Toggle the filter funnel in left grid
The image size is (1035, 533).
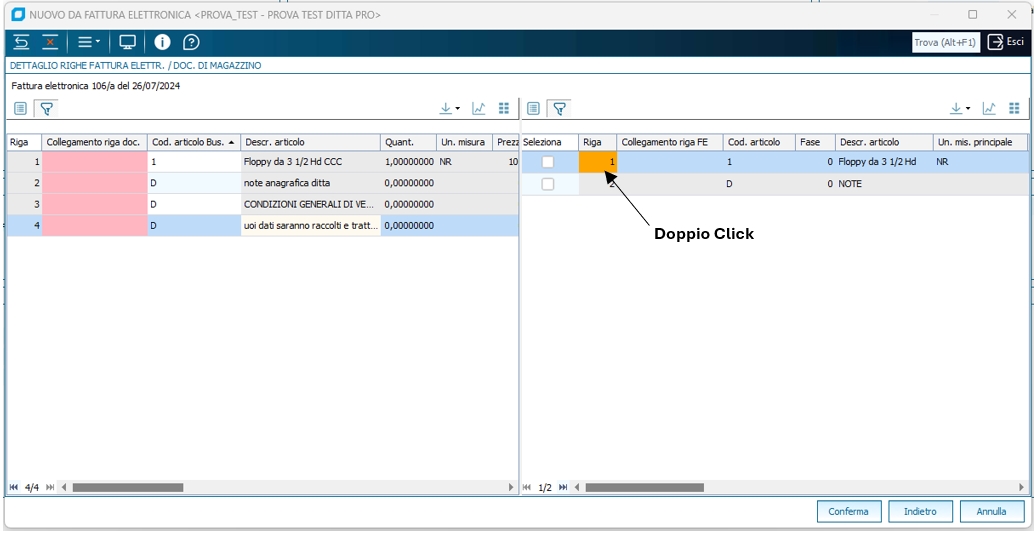coord(46,108)
